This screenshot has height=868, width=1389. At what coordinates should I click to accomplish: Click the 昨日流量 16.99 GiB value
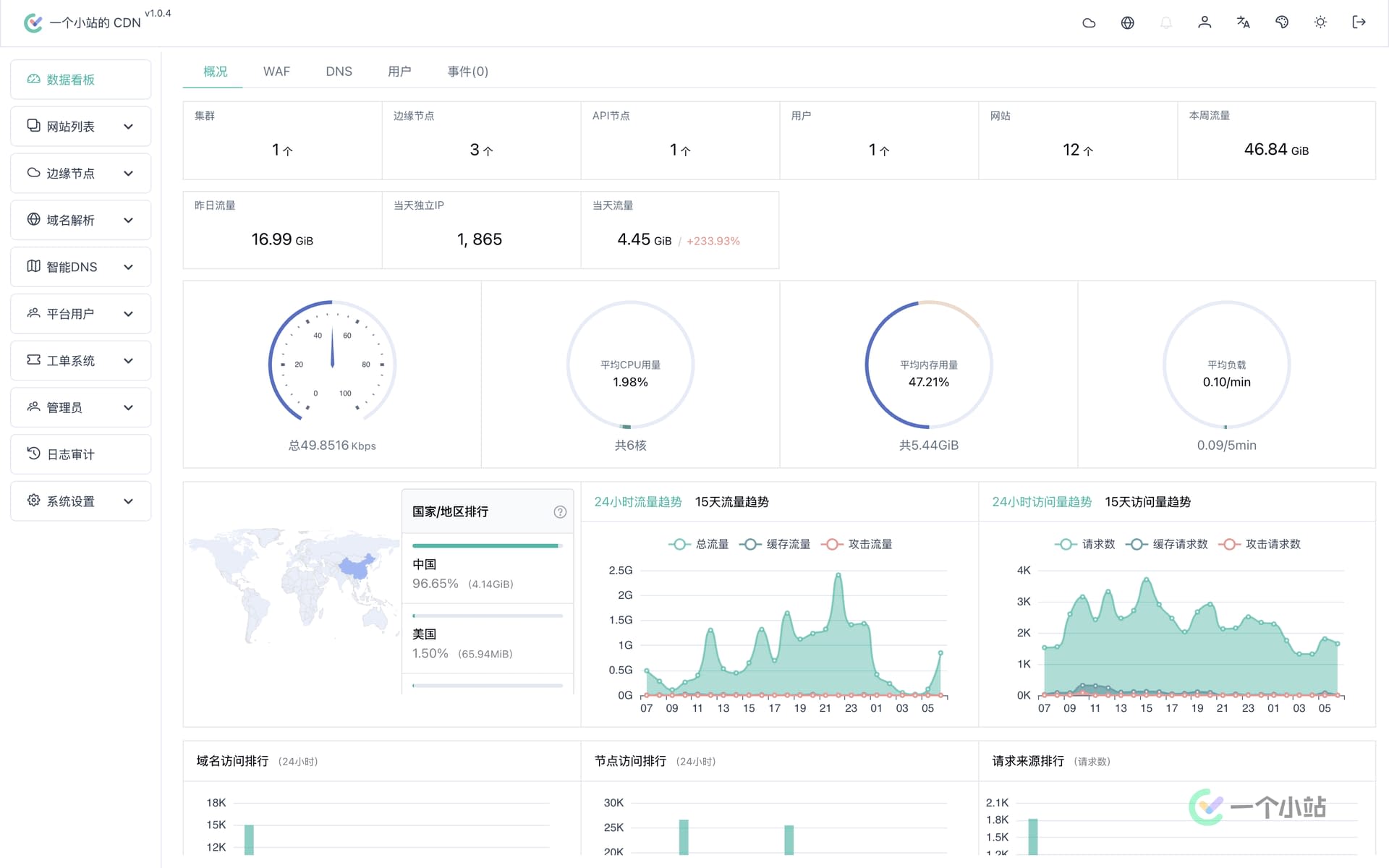282,239
